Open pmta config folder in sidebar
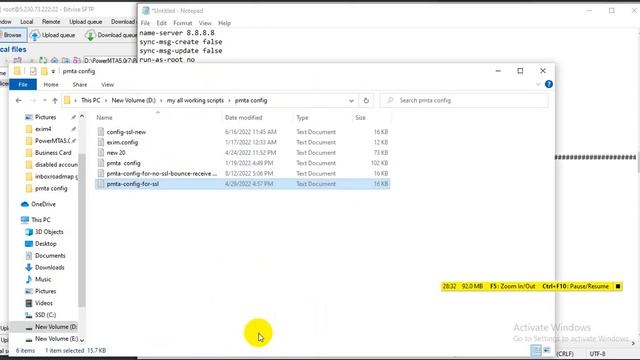 coord(51,189)
